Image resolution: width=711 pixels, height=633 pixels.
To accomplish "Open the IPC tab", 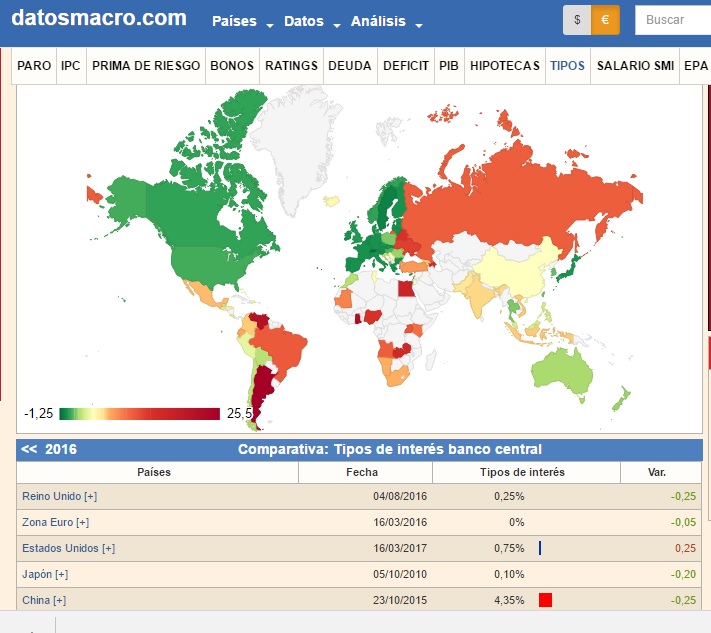I will 71,66.
